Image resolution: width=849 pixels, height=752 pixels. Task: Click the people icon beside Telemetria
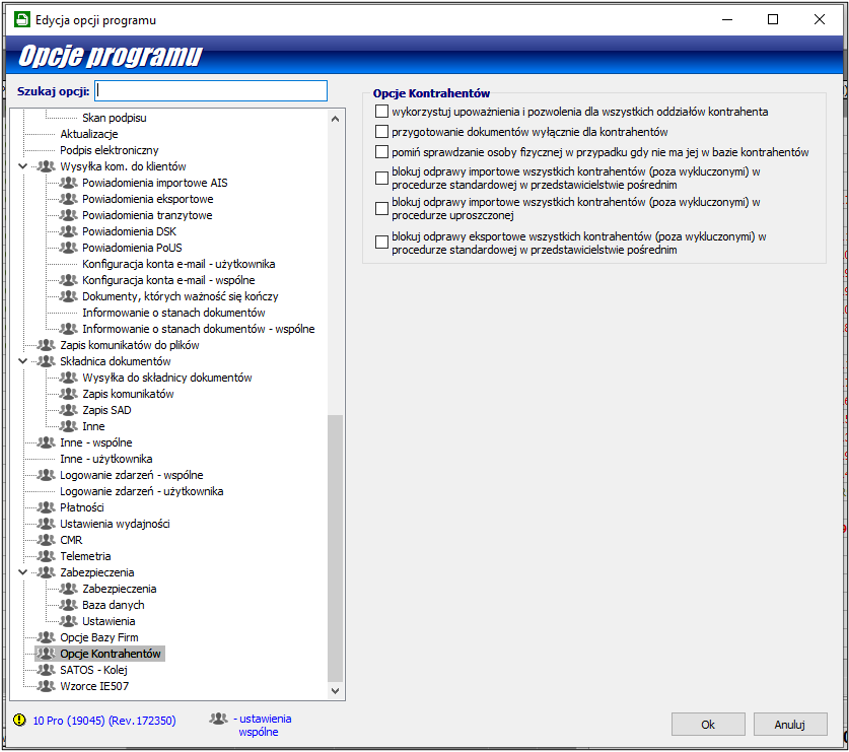tap(46, 556)
